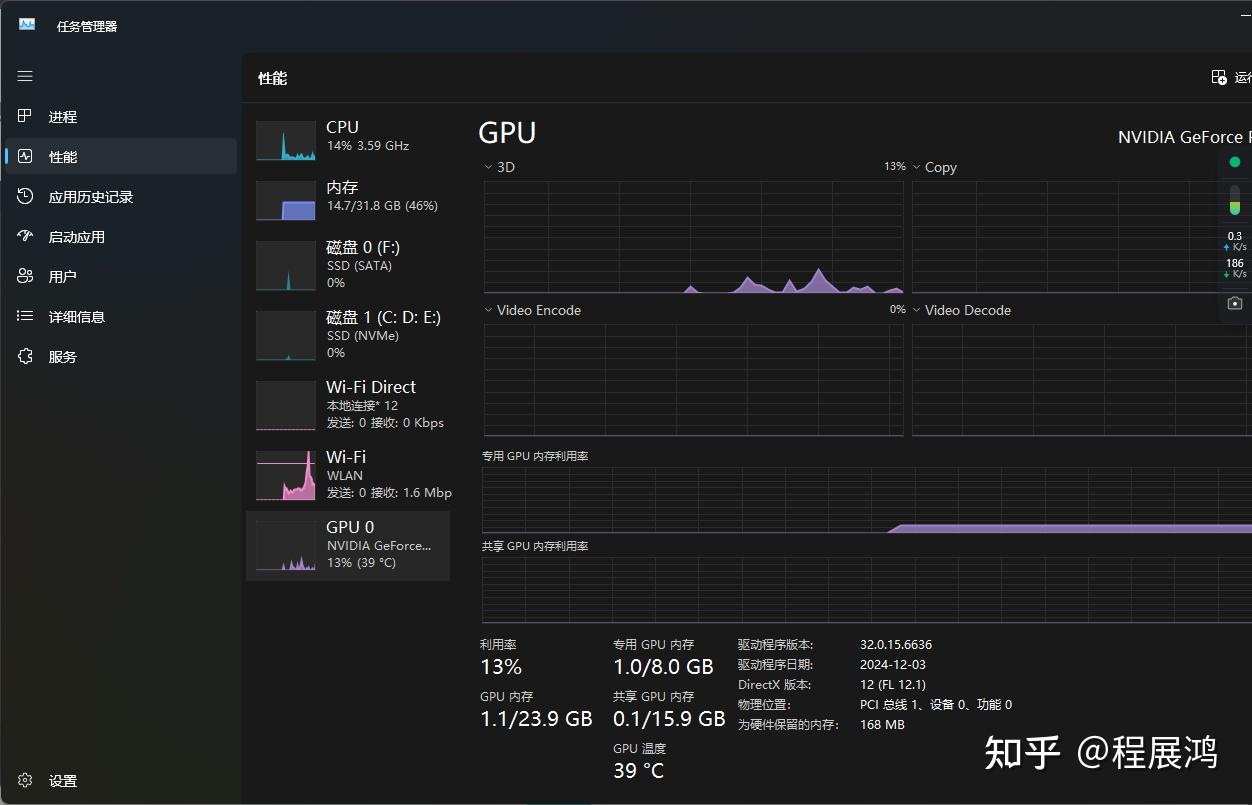Screen dimensions: 1252x805
Task: Click the 0.1/15.9 GB shared memory value
Action: 669,719
